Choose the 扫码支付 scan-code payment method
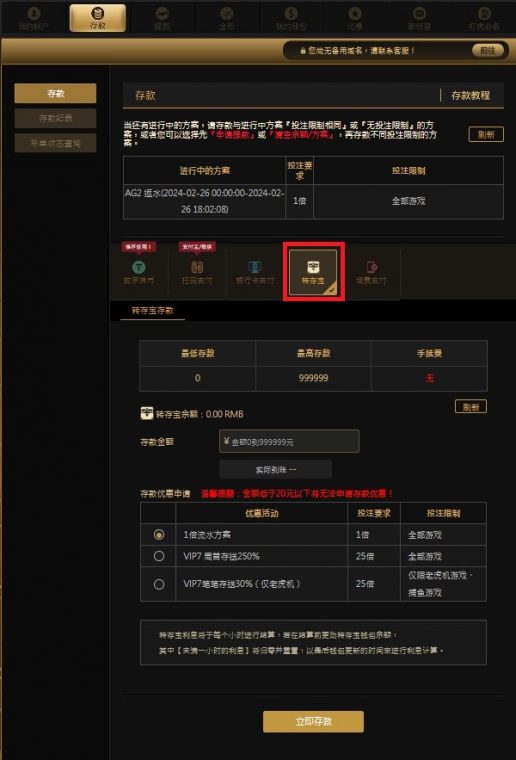516x760 pixels. click(x=197, y=271)
